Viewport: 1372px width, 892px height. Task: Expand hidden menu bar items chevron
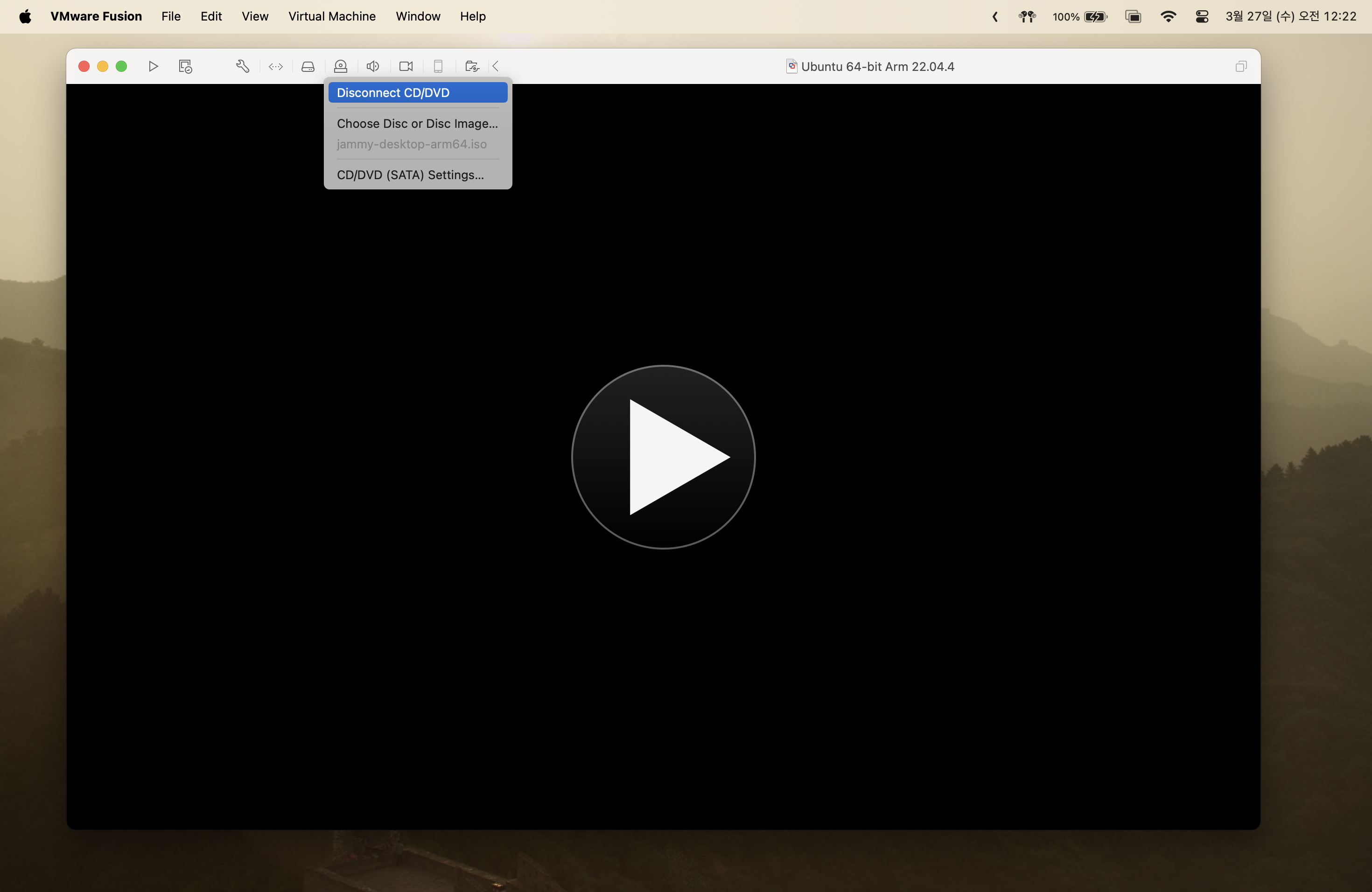coord(995,16)
